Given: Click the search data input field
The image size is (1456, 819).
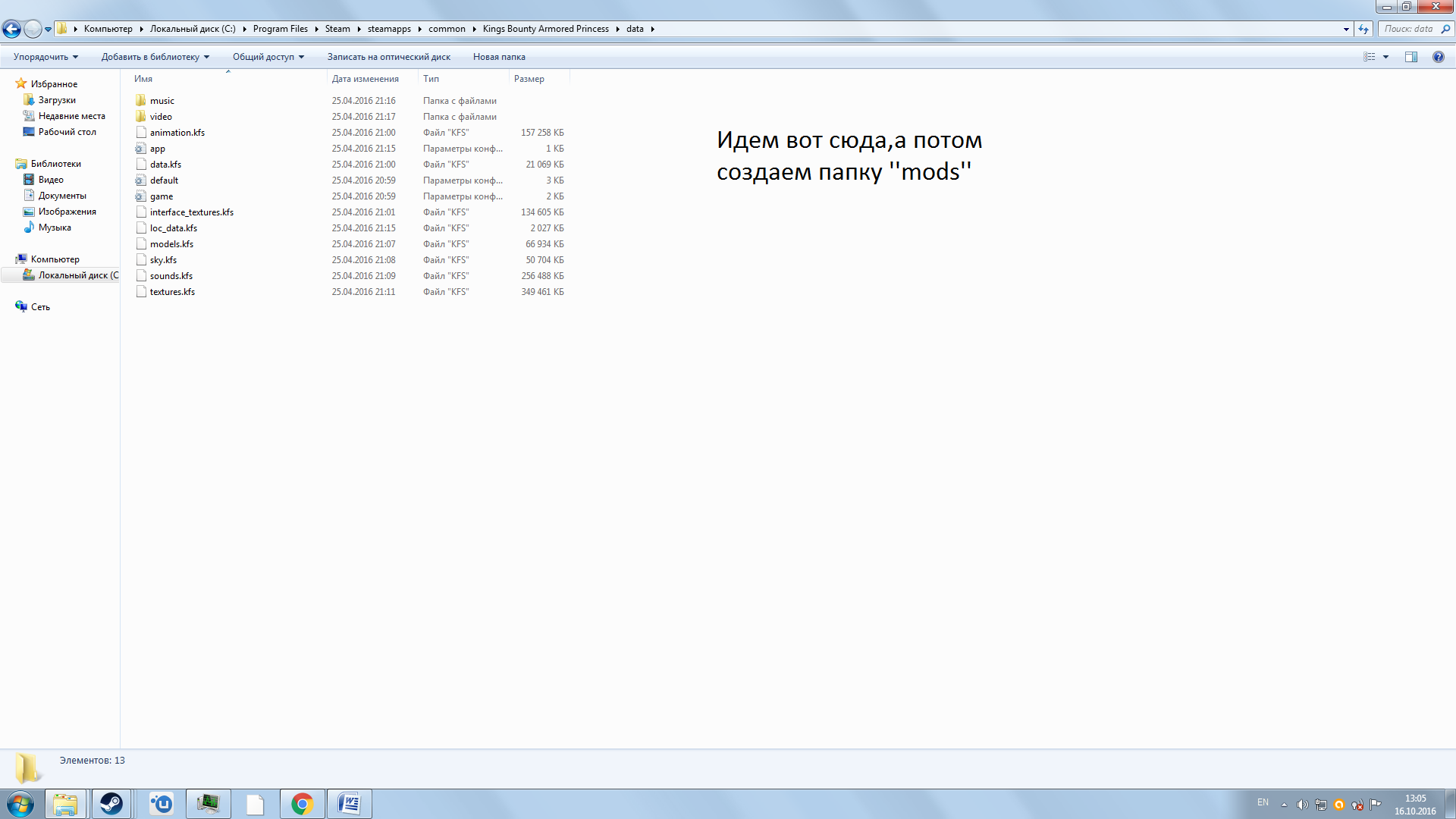Looking at the screenshot, I should [1408, 29].
